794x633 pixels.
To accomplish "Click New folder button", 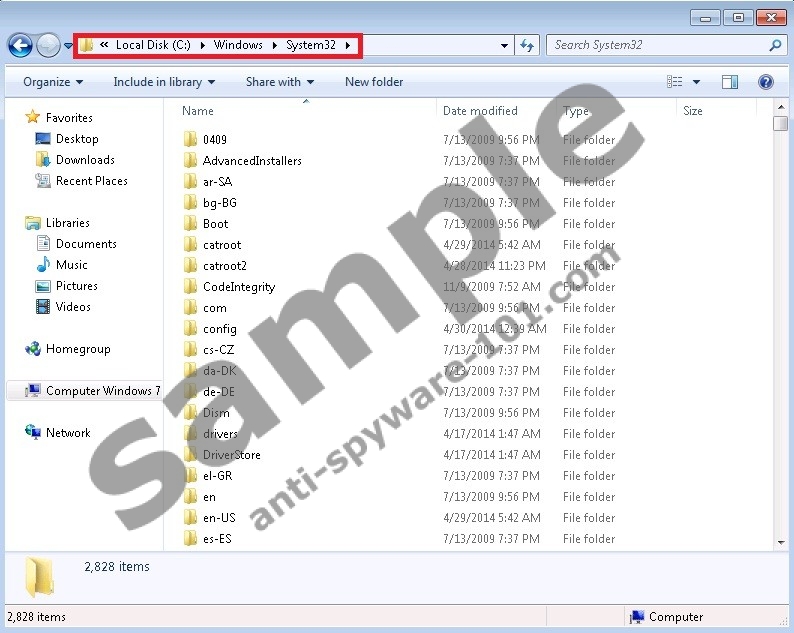I will point(374,82).
